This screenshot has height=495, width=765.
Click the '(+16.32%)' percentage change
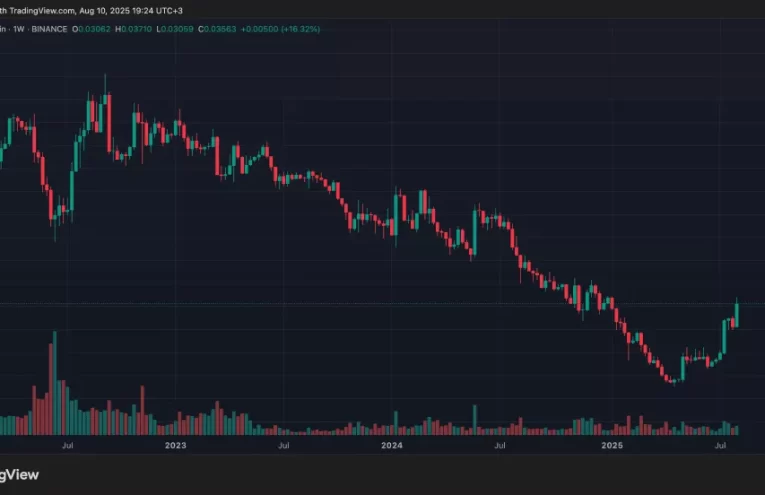pos(301,29)
